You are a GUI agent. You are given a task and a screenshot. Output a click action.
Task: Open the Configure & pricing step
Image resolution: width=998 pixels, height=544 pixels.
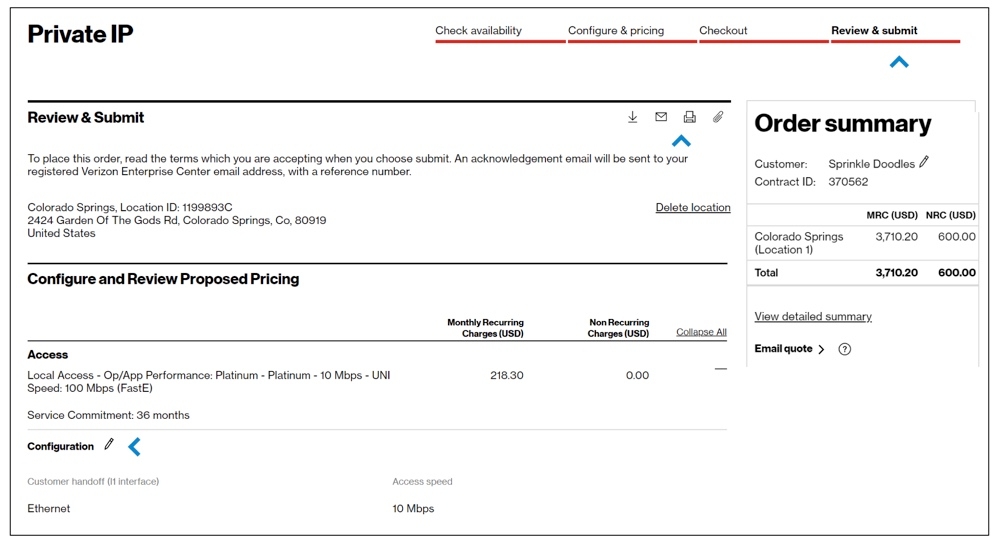pos(616,31)
